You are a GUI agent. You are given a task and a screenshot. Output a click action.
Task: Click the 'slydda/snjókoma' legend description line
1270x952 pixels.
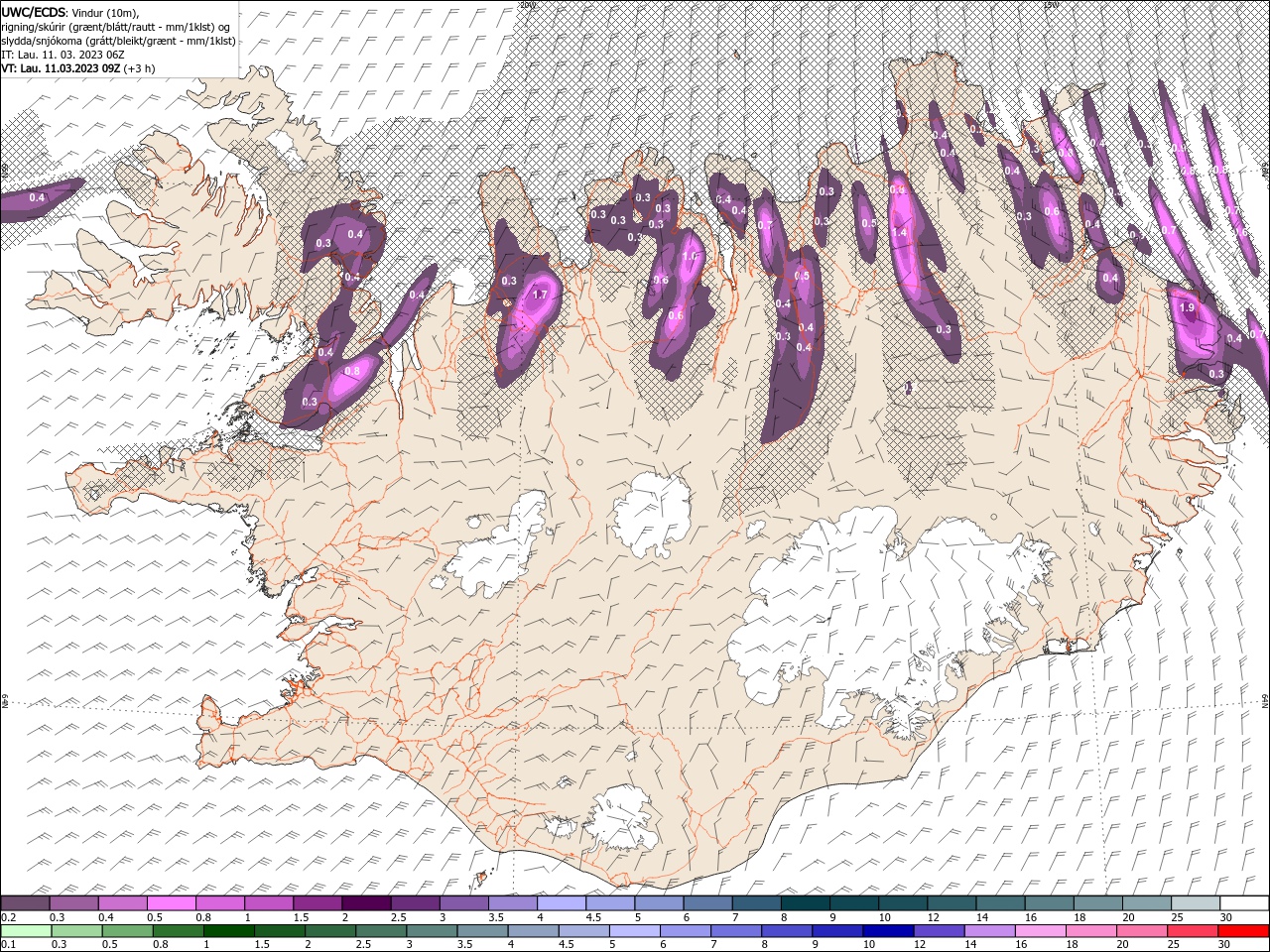118,41
